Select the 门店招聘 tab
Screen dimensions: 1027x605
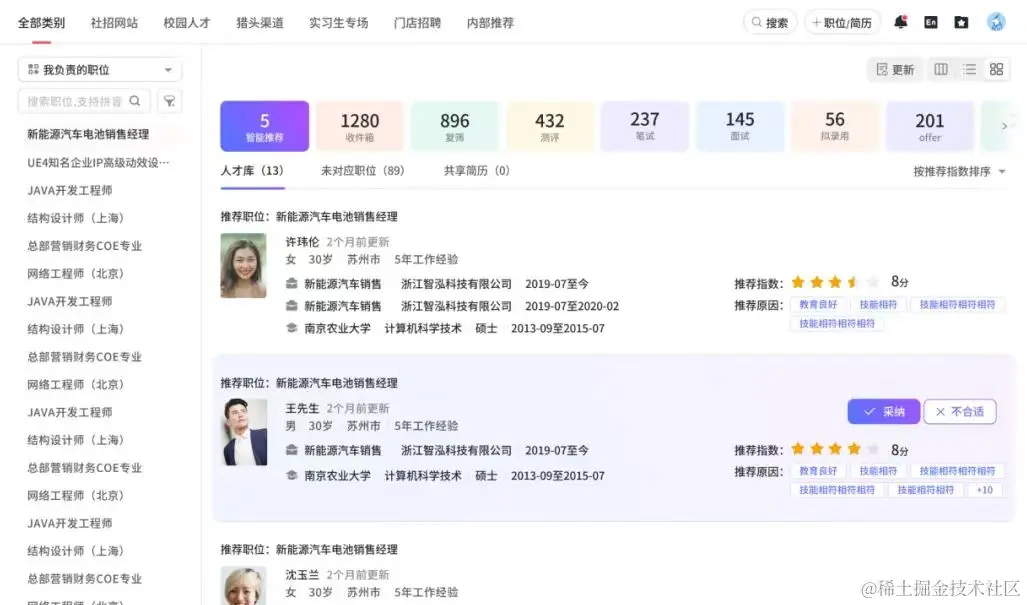(417, 23)
